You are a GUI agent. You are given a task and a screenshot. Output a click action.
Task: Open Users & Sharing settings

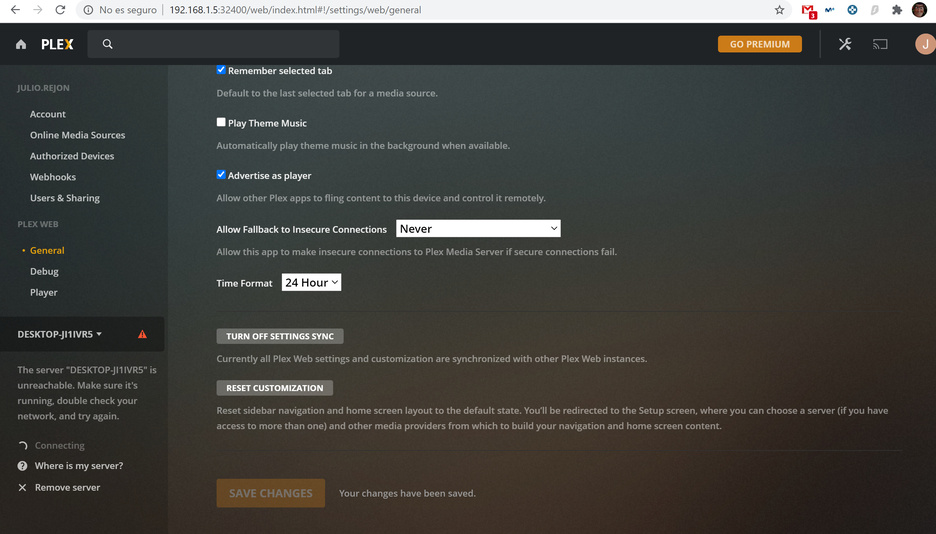[x=65, y=197]
